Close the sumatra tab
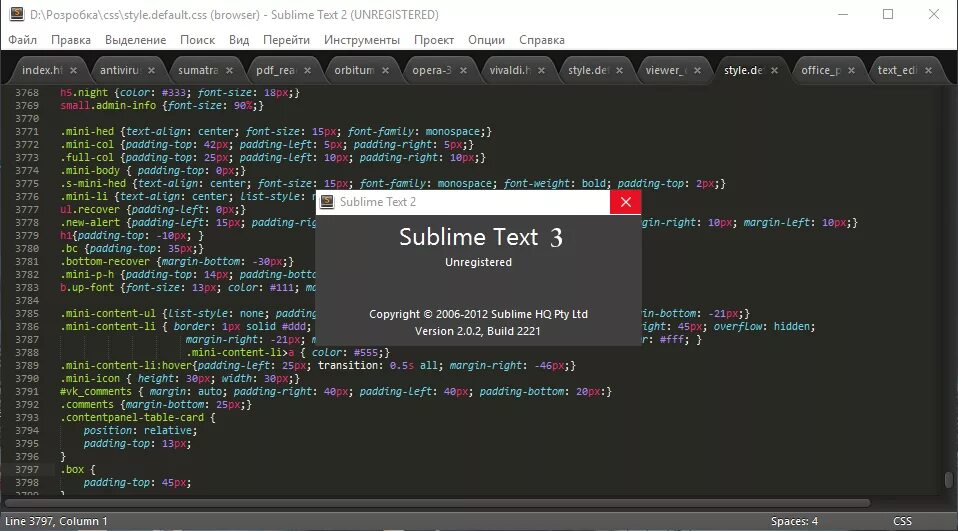The image size is (958, 531). pos(229,71)
